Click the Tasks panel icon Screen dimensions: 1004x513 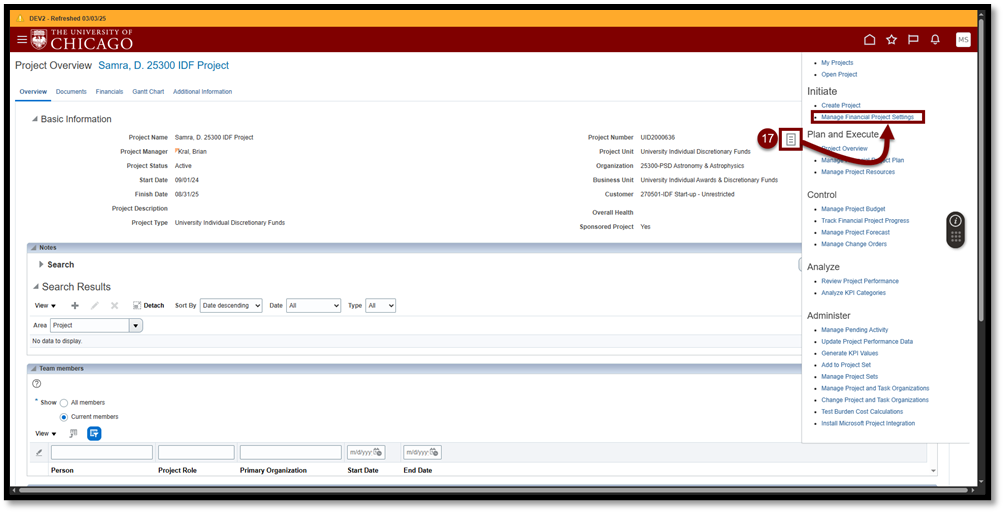790,140
